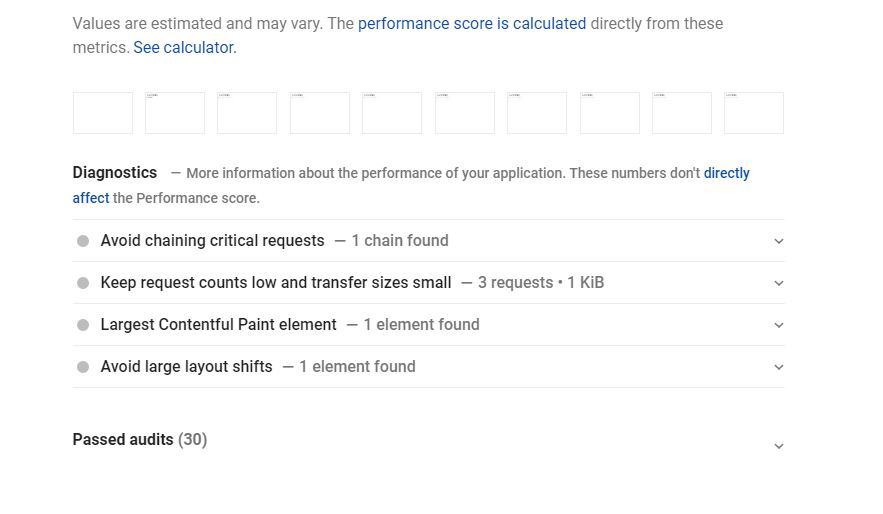Expand Avoid large layout shifts chevron
This screenshot has height=514, width=883.
779,367
